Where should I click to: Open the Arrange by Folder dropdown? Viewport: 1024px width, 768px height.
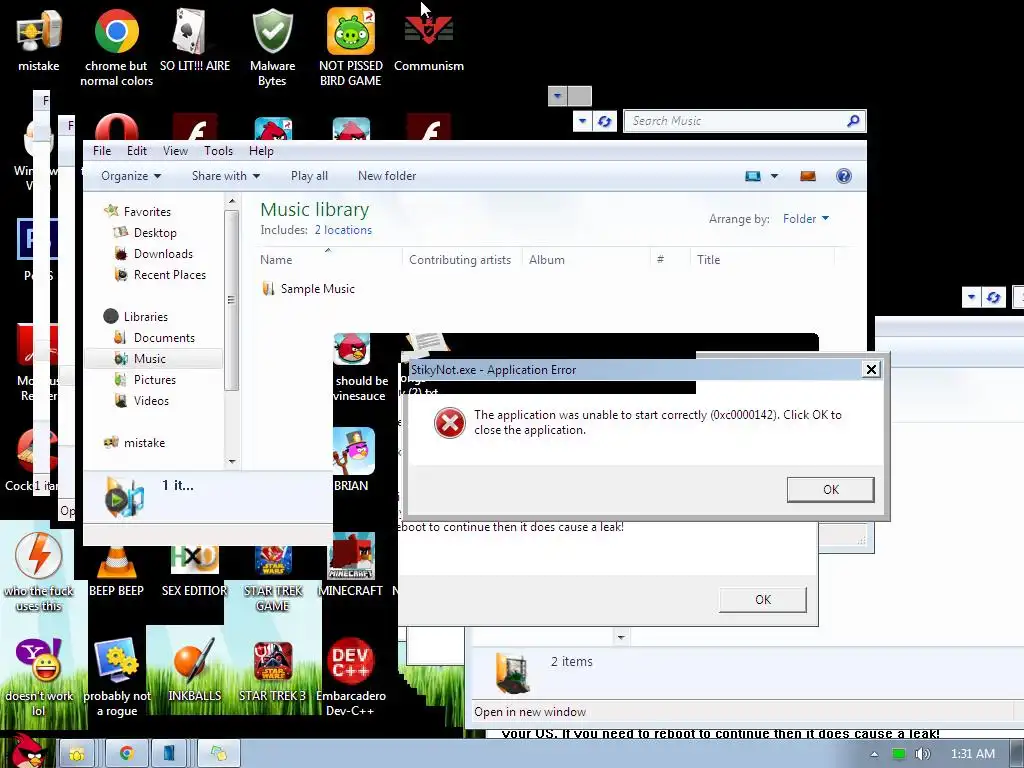[806, 219]
